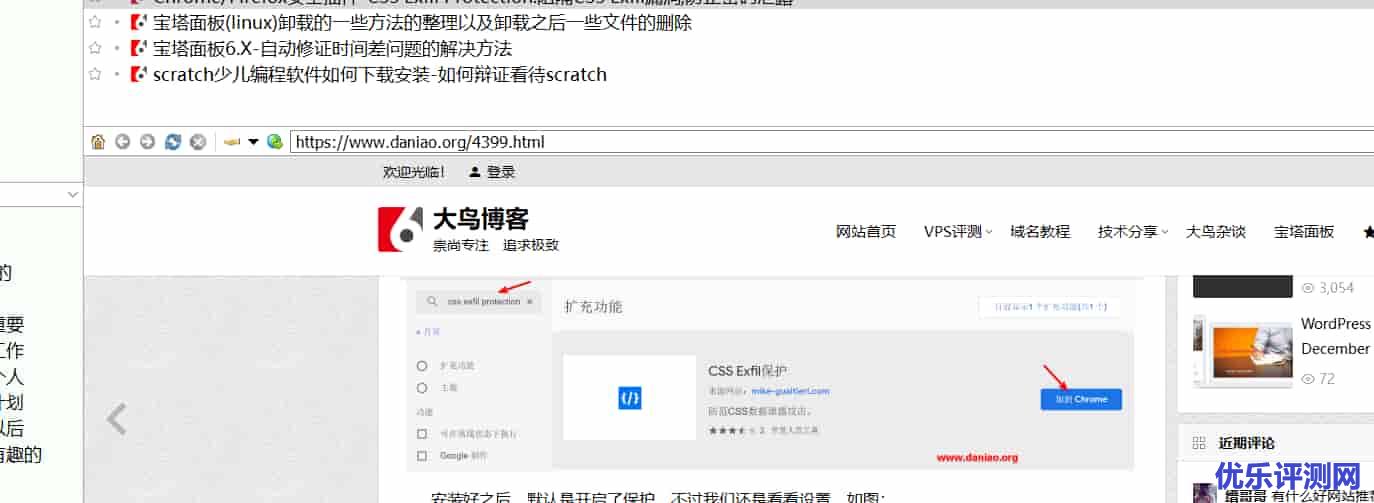The image size is (1374, 503).
Task: Navigate back with the left arrow button
Action: [x=122, y=142]
